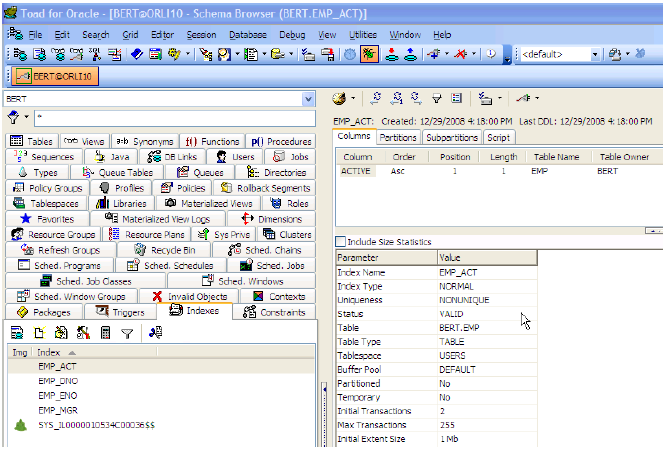The image size is (665, 450).
Task: Click the highlighted debug bug toolbar icon
Action: pyautogui.click(x=369, y=54)
